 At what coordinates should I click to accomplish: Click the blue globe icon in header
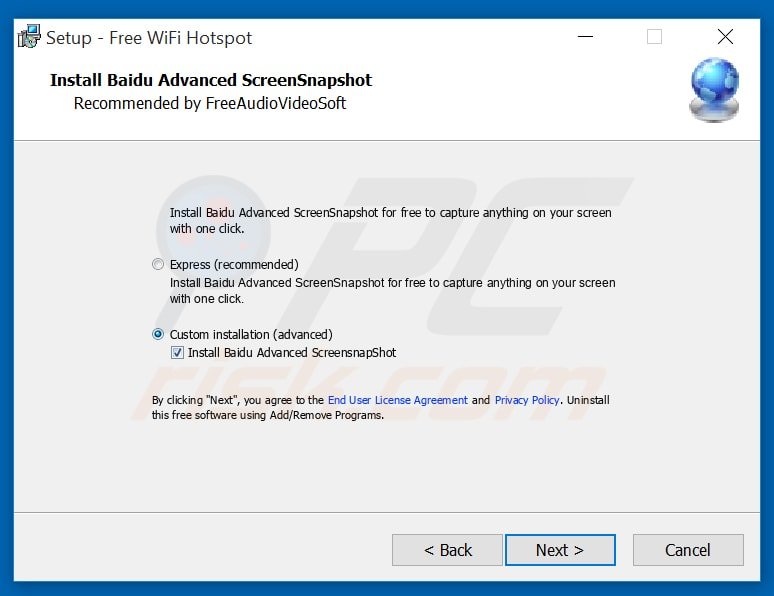[714, 90]
